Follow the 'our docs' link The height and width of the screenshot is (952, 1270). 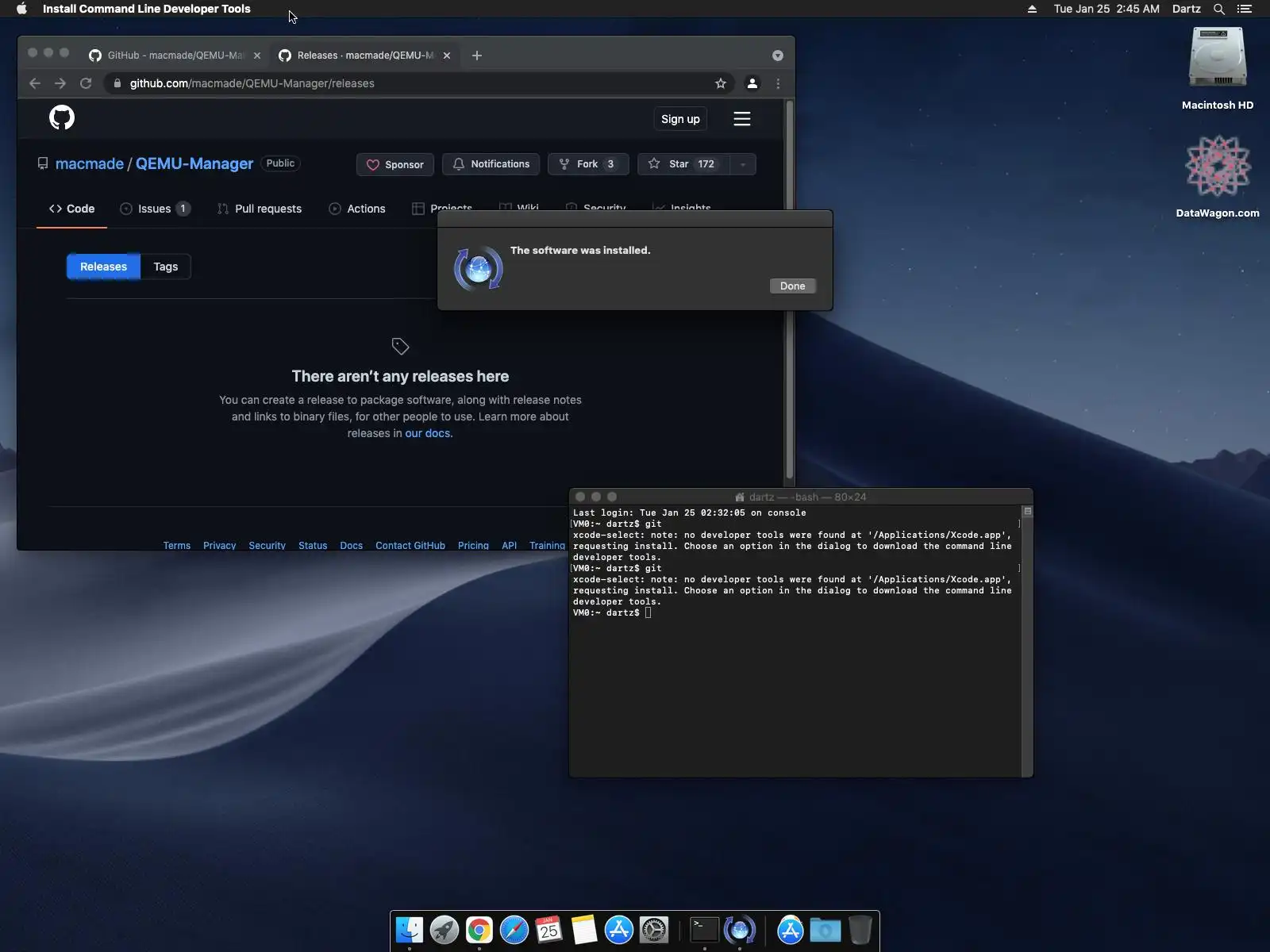[428, 433]
